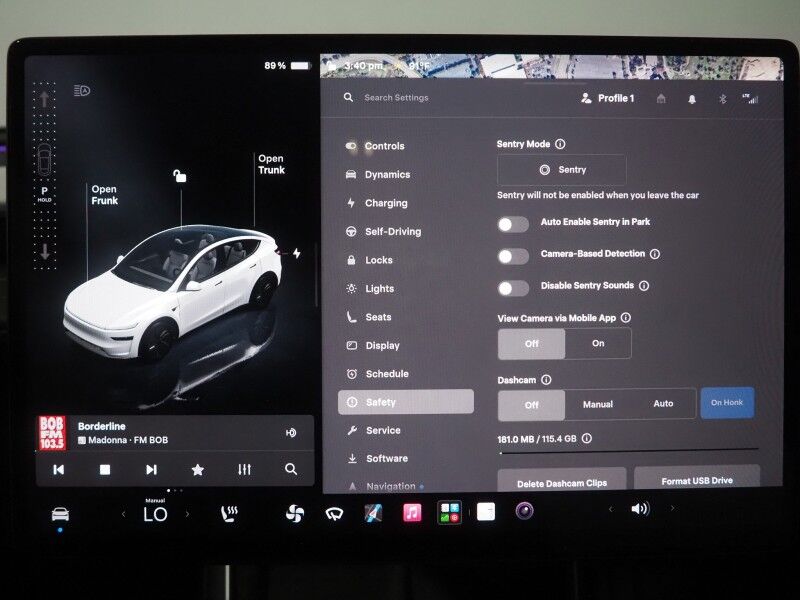The image size is (800, 600).
Task: Open the white notes/calendar app icon
Action: click(486, 511)
